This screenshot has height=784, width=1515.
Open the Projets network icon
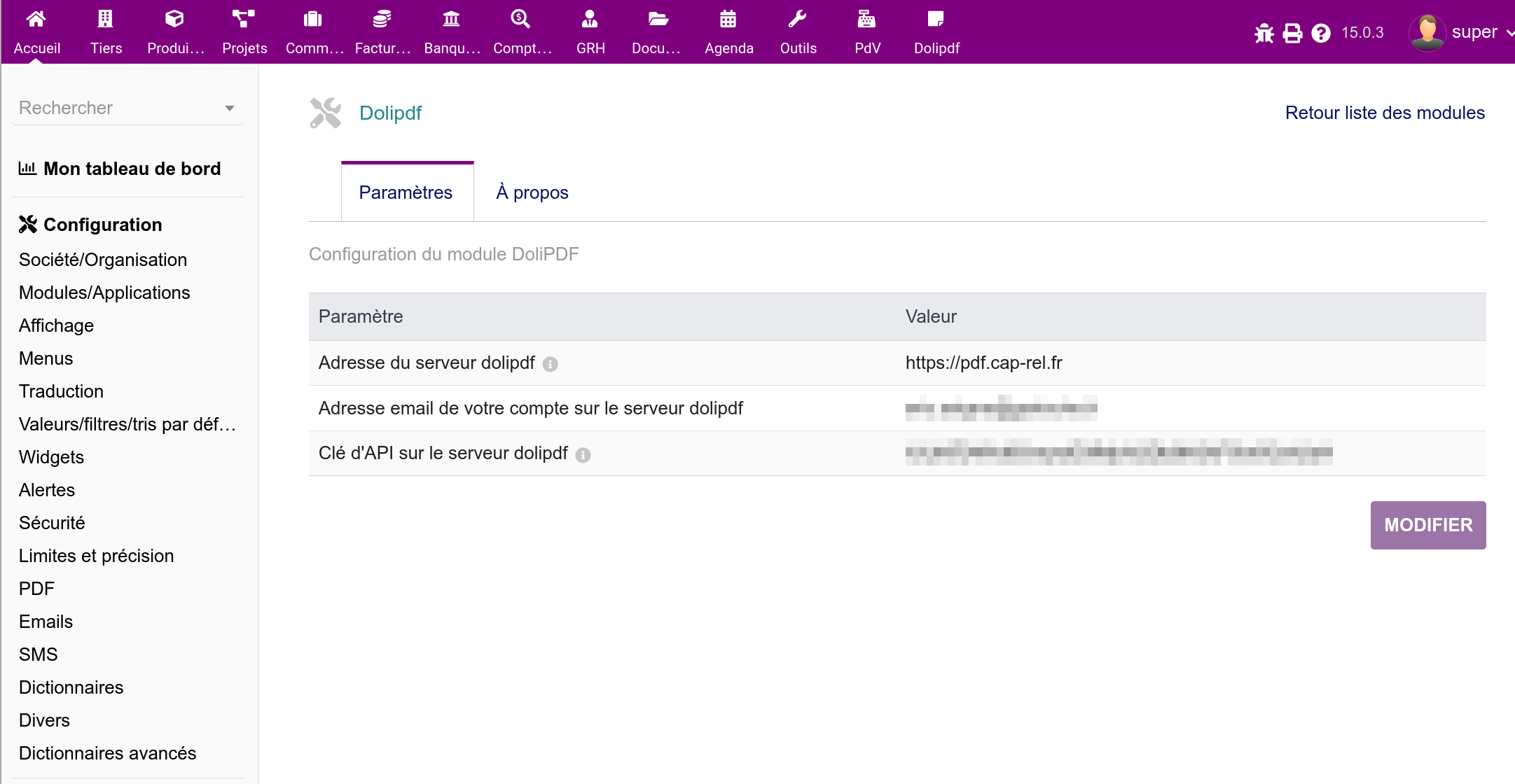(244, 19)
